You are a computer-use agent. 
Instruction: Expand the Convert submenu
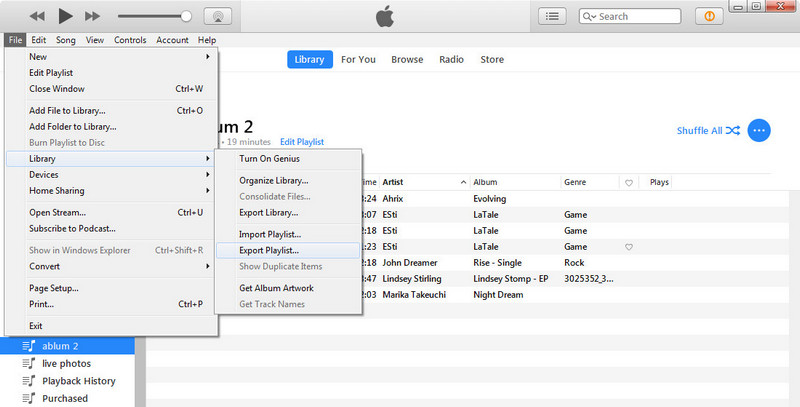[111, 266]
